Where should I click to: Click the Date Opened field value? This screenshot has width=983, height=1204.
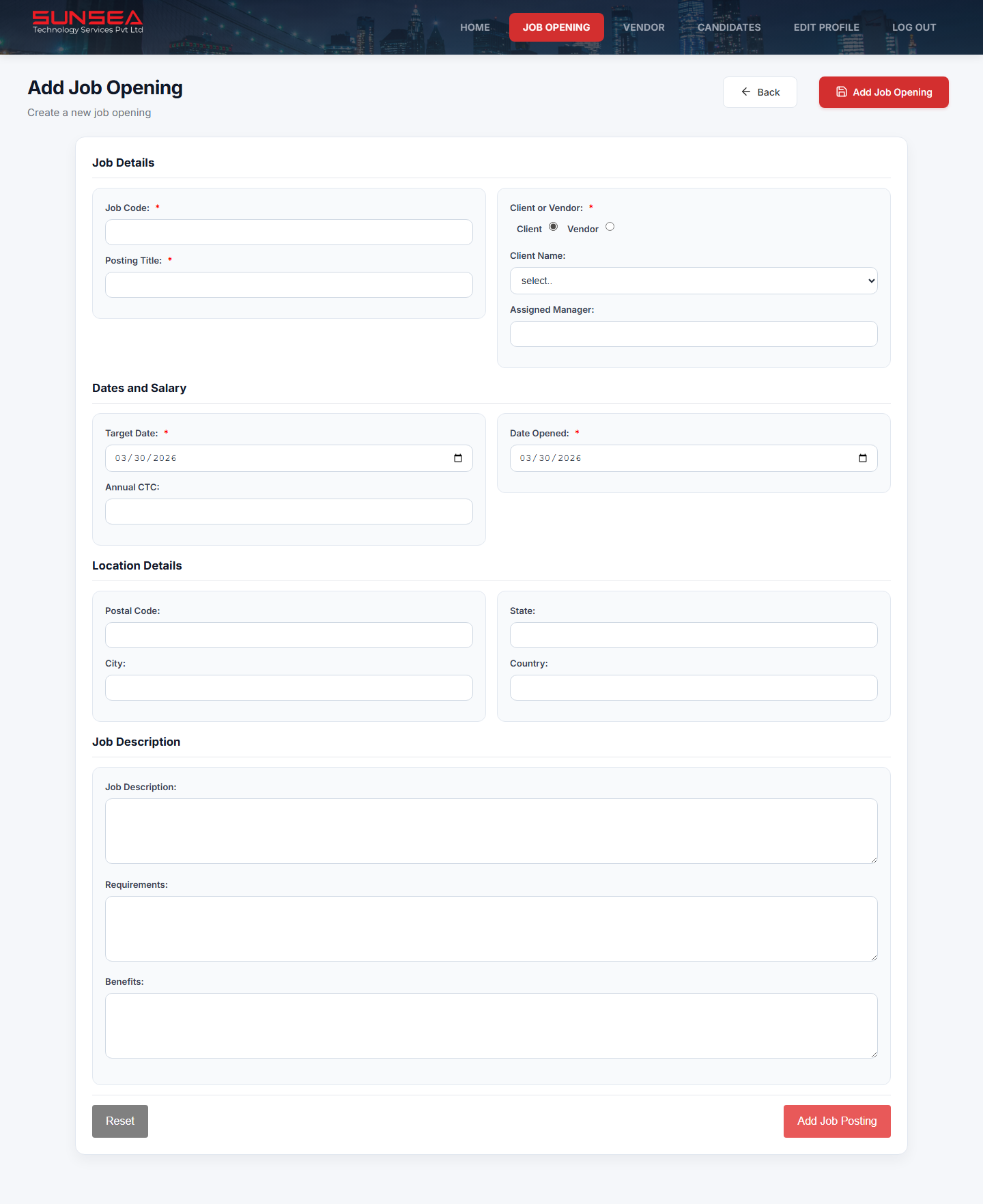click(x=551, y=458)
